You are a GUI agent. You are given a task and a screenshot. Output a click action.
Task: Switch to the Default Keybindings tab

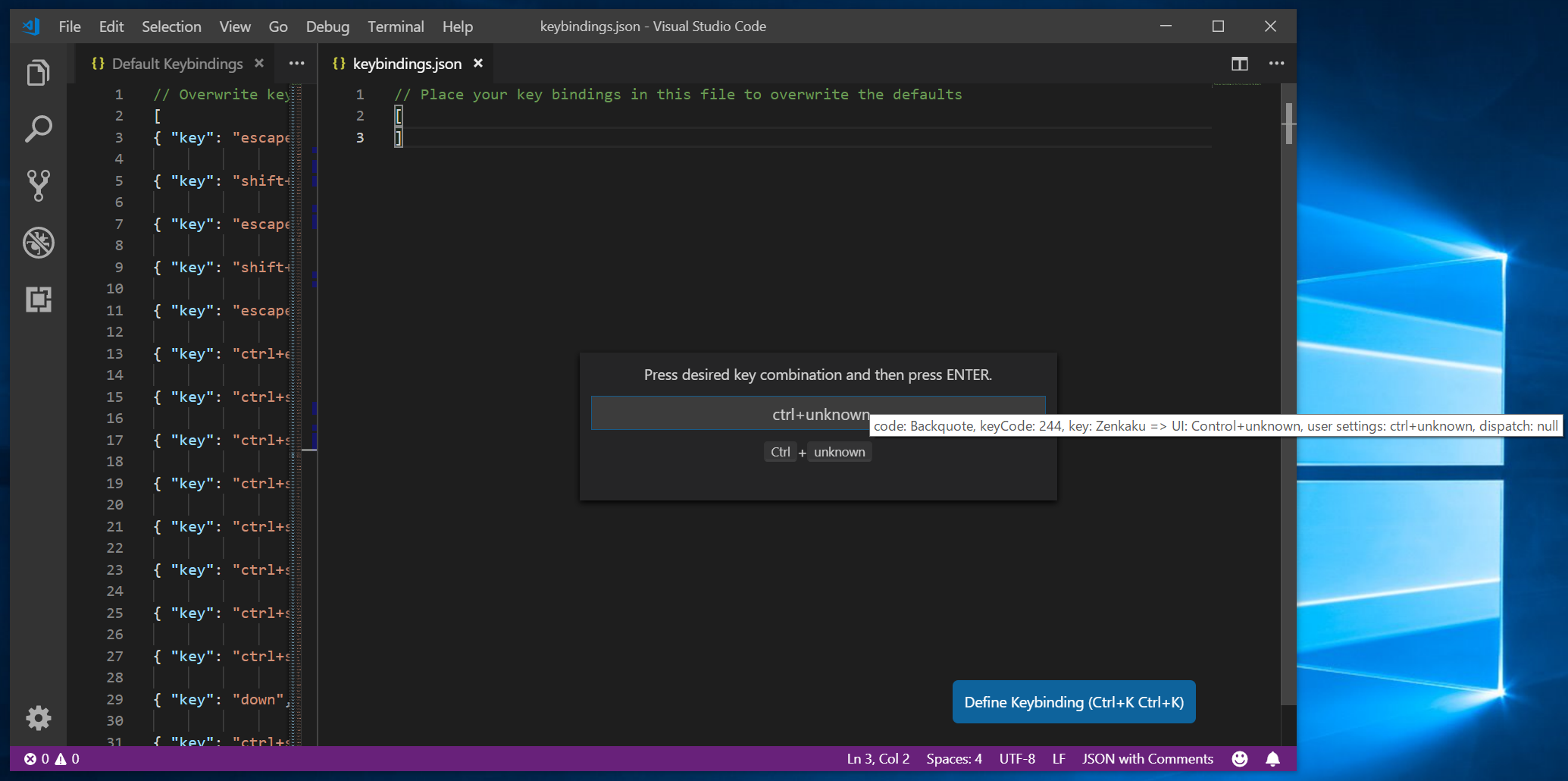(178, 64)
